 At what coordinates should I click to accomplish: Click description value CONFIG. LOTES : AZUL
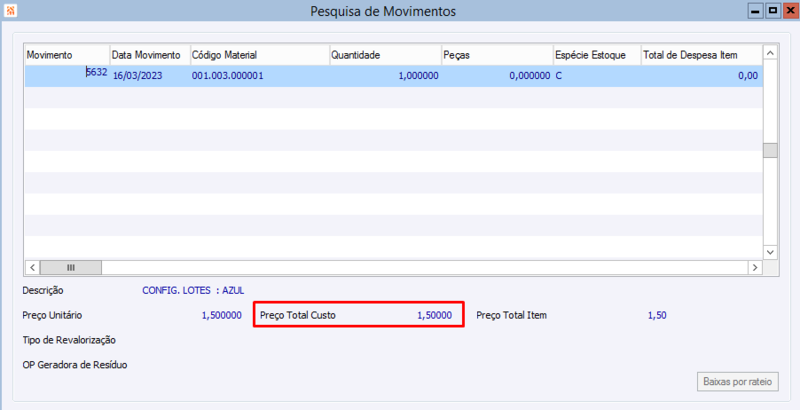(x=193, y=291)
